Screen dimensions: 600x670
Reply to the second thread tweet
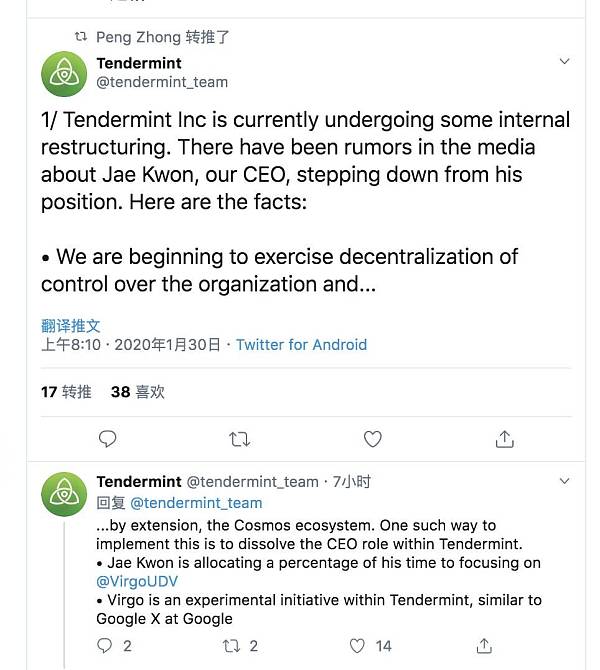point(106,646)
